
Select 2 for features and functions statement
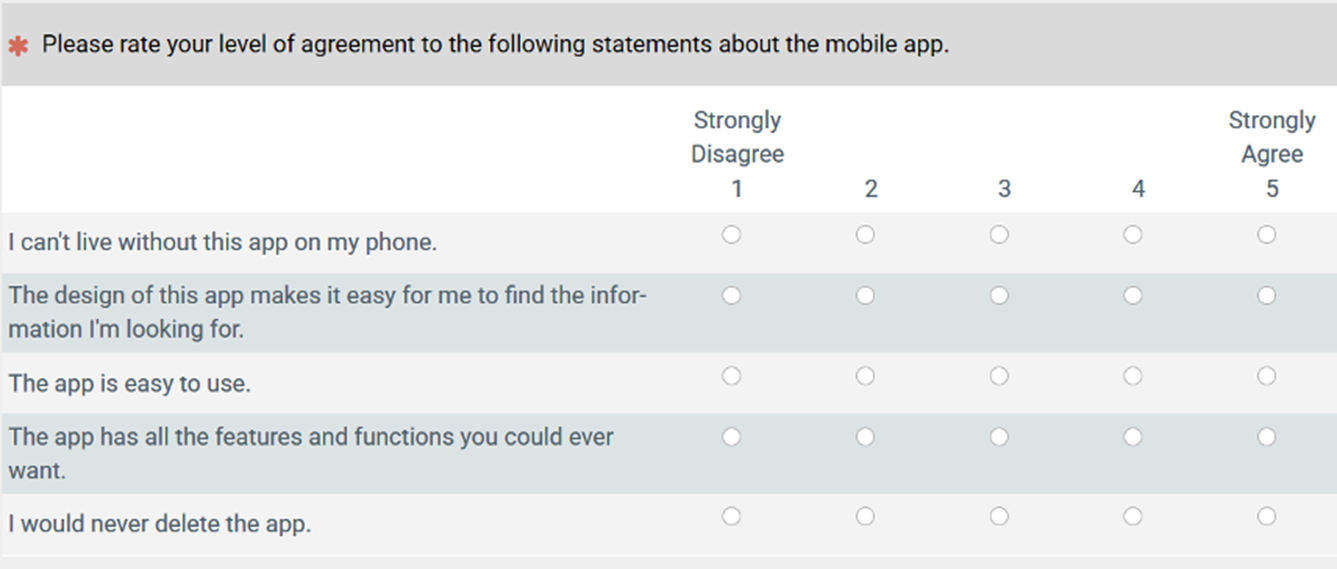pos(866,437)
